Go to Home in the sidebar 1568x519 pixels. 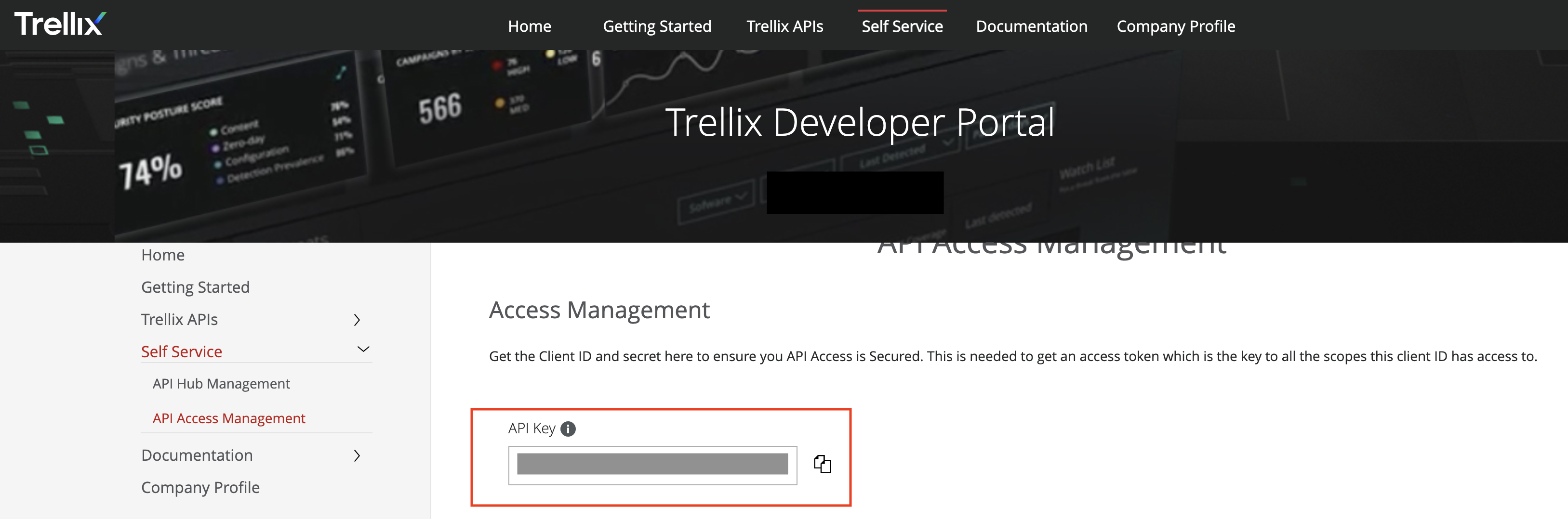click(162, 255)
